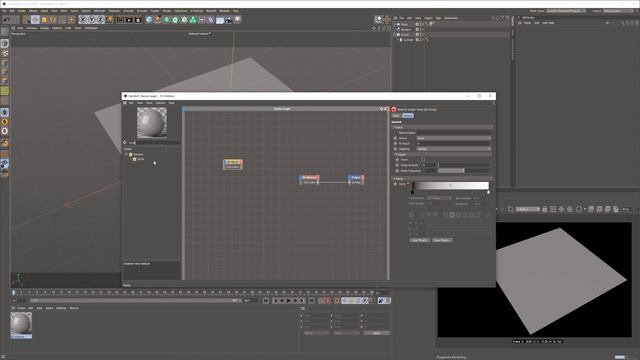Click the Redshift node icon in attributes header

coord(394,109)
